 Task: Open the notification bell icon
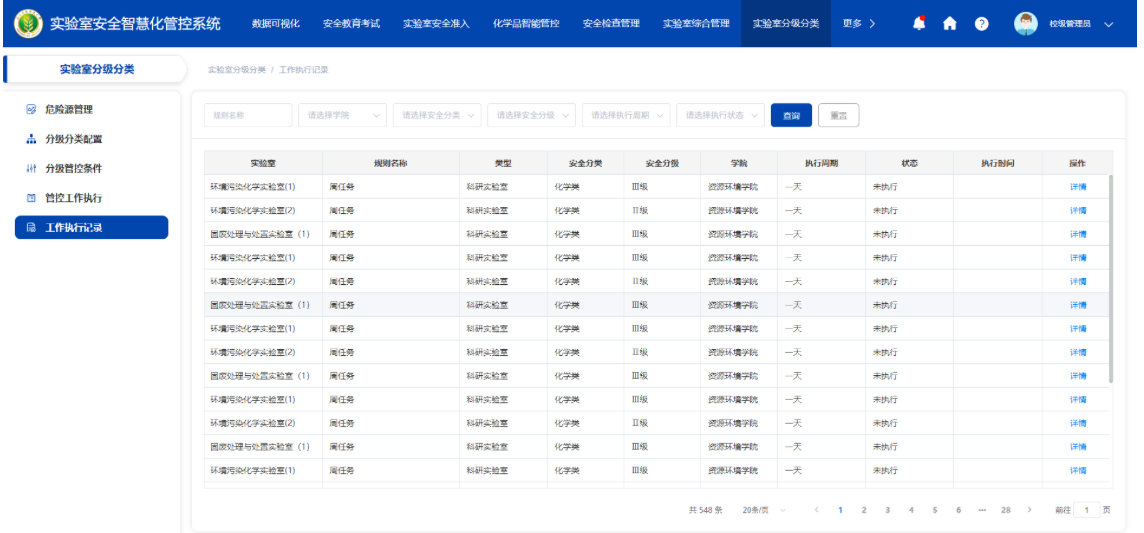(x=919, y=23)
